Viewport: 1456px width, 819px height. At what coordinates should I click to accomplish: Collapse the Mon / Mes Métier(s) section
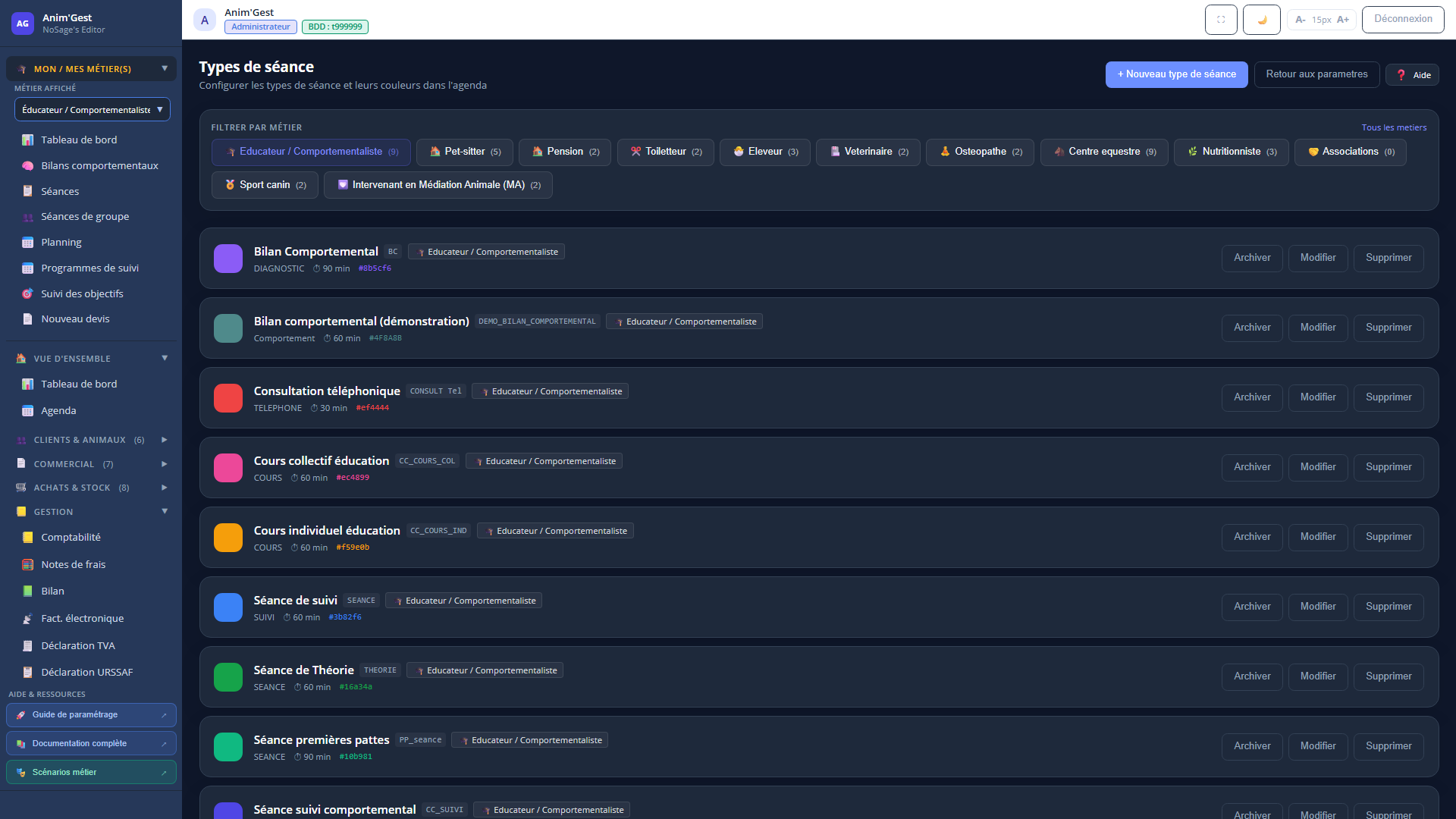click(91, 69)
